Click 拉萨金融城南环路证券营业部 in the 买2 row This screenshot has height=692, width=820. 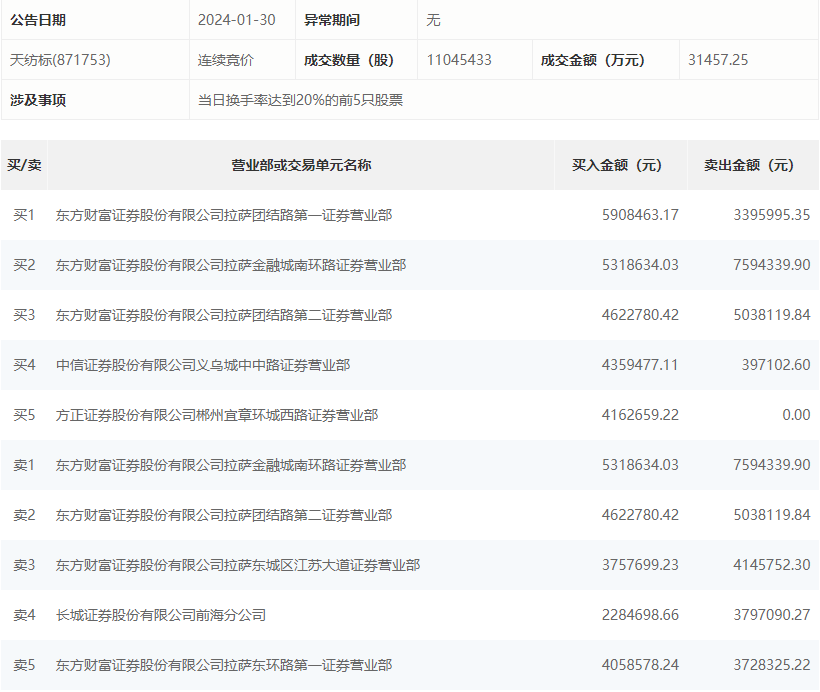(231, 265)
